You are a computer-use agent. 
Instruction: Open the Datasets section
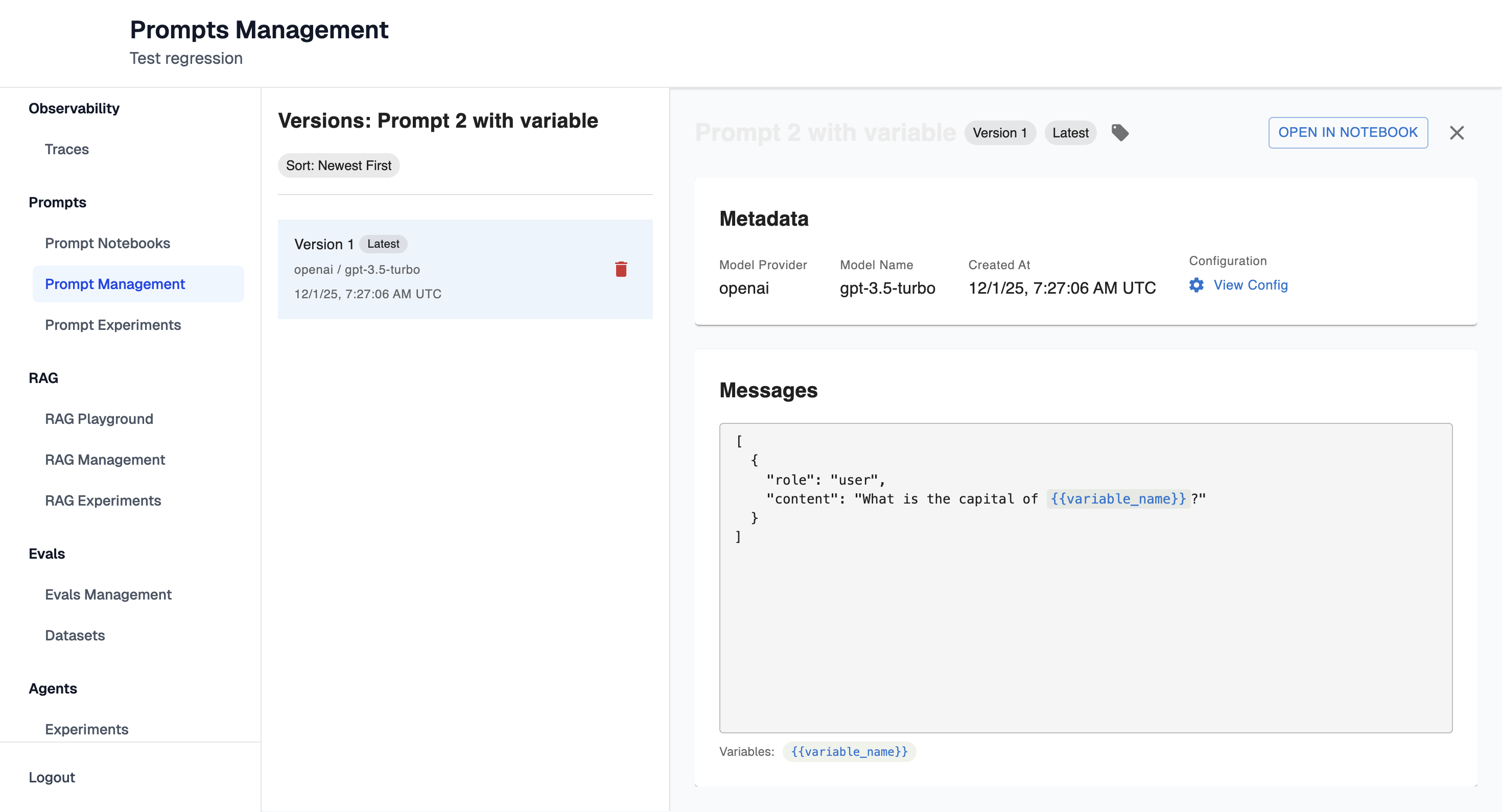pos(75,635)
